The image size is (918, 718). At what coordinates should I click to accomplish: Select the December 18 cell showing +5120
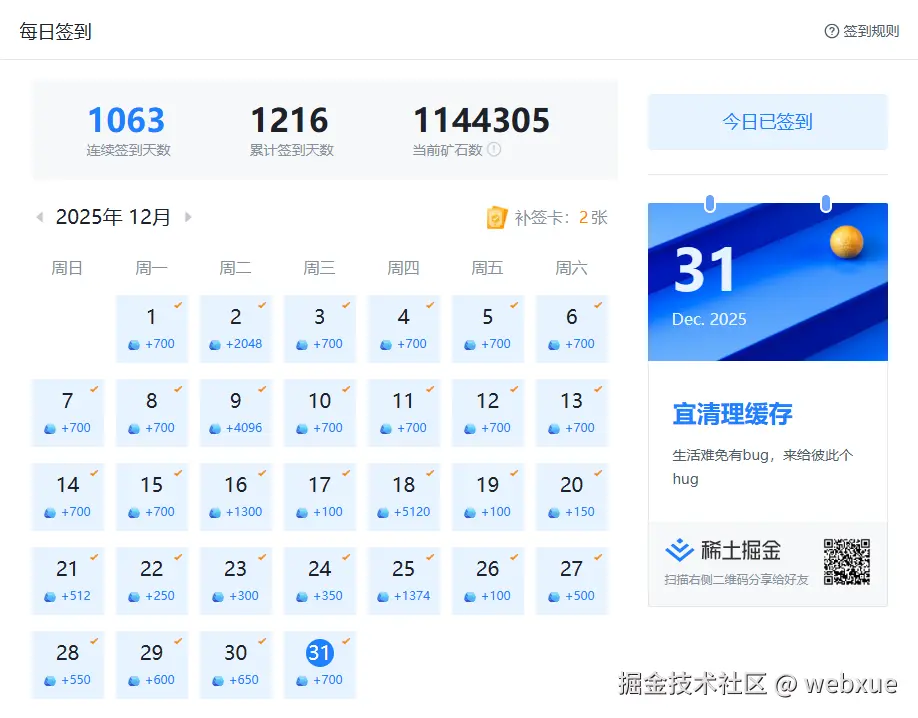coord(404,496)
